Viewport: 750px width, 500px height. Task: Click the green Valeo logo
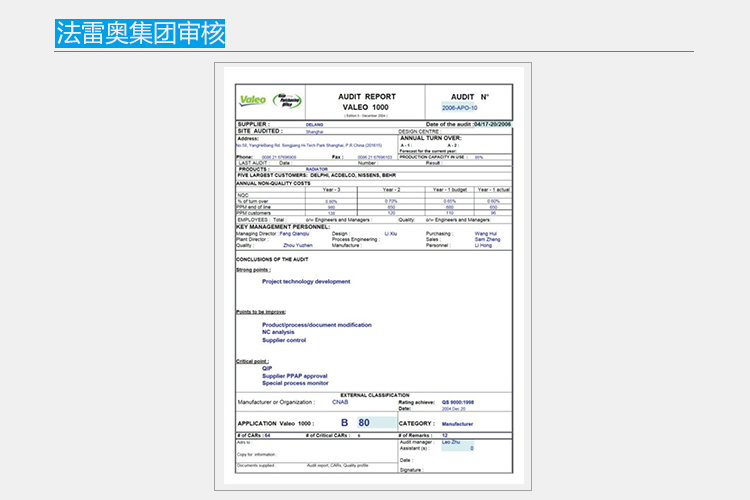pyautogui.click(x=253, y=100)
